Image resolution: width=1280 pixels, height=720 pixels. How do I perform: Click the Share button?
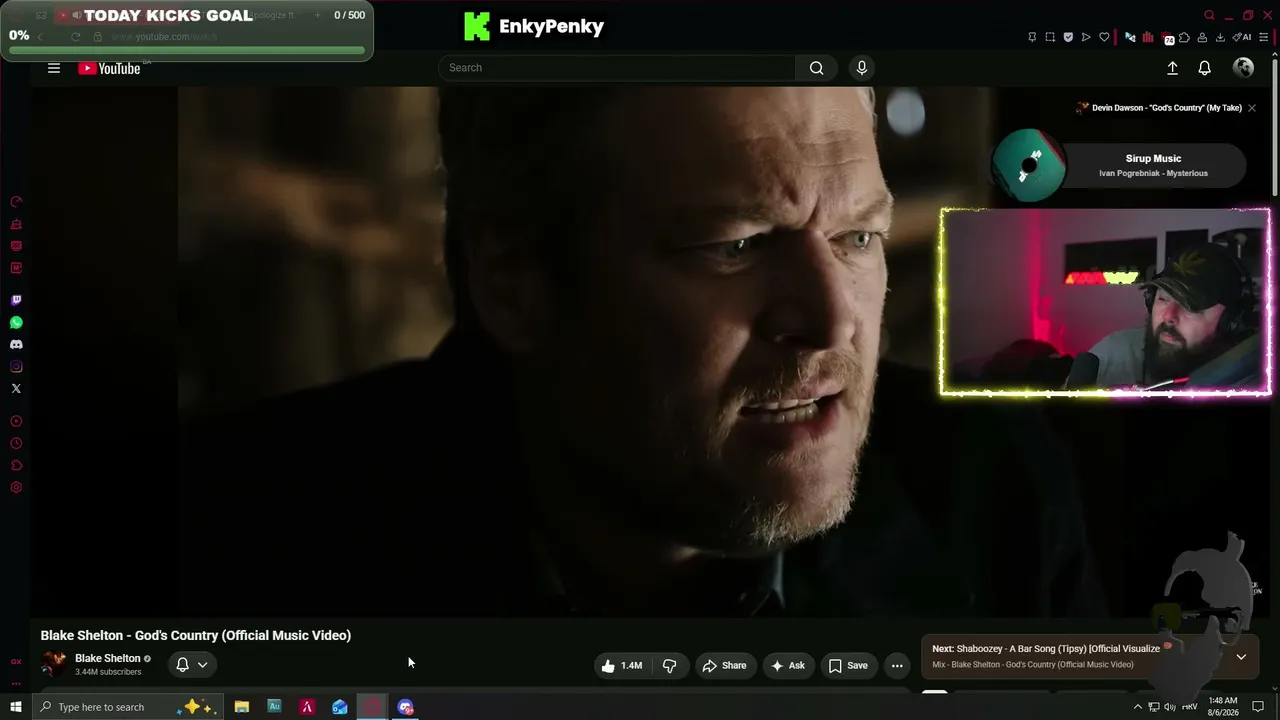(724, 665)
